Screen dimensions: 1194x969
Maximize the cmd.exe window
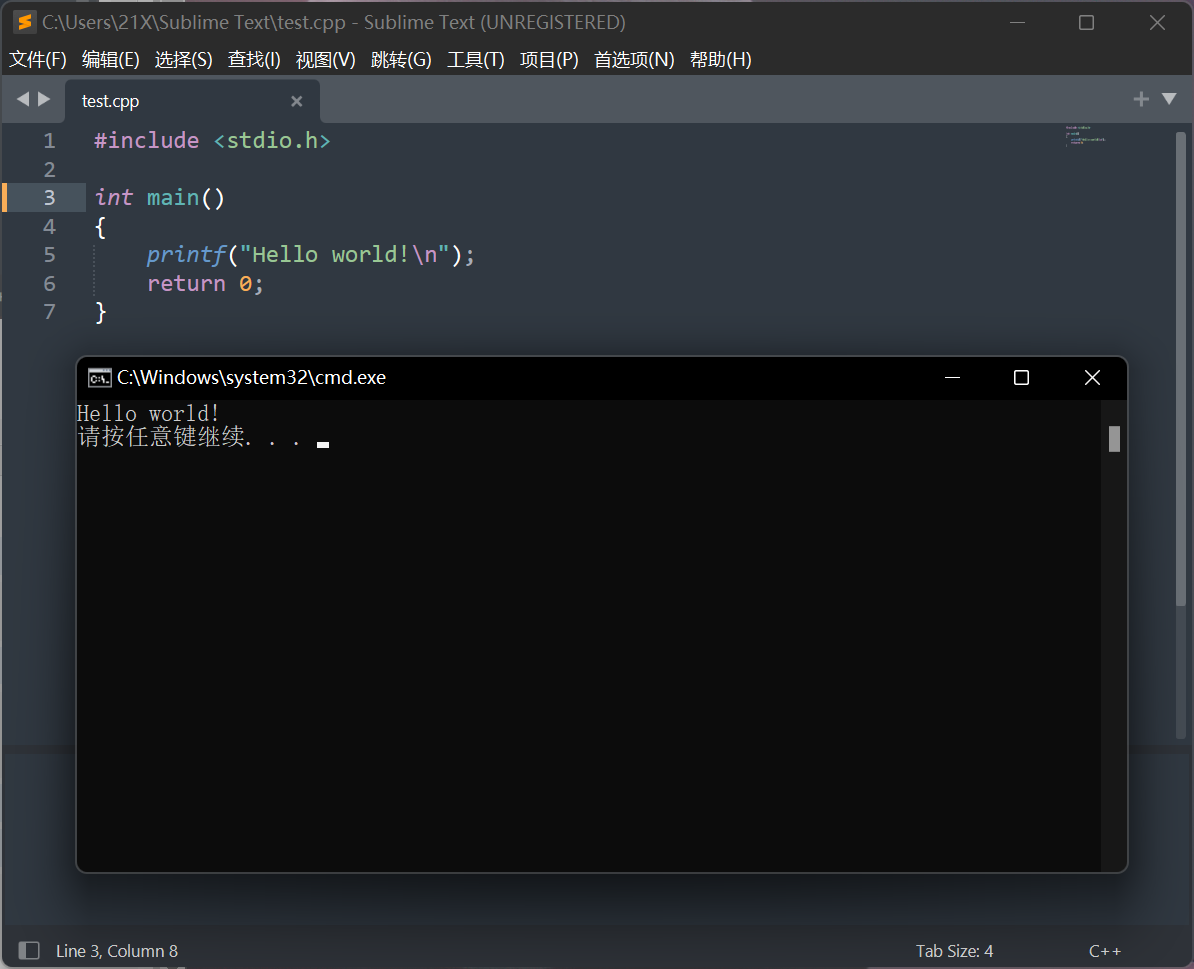(x=1021, y=378)
